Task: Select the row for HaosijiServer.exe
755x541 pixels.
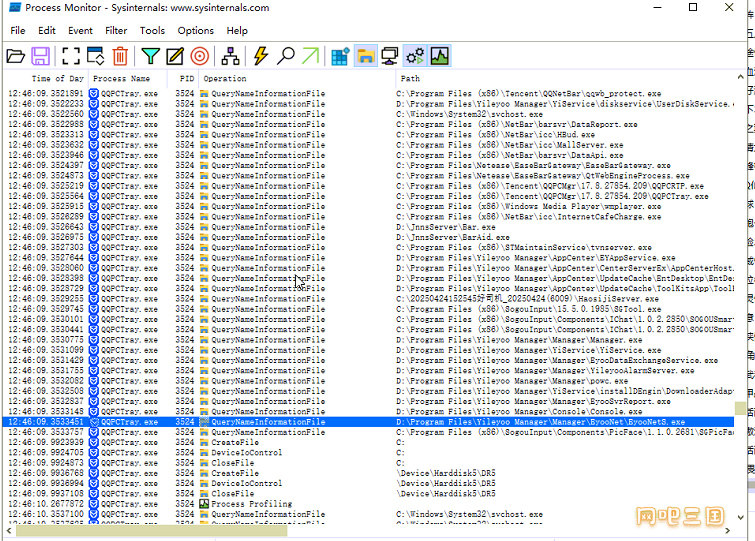Action: (x=369, y=299)
